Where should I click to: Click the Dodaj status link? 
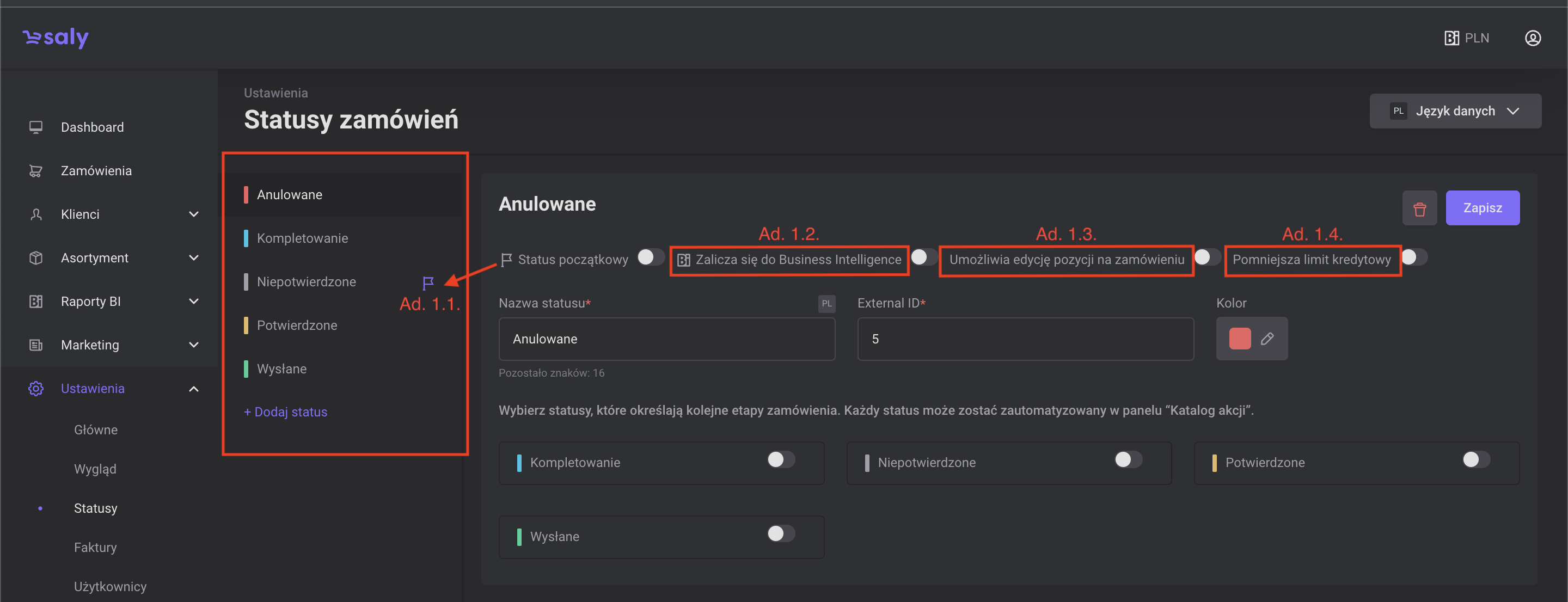285,412
